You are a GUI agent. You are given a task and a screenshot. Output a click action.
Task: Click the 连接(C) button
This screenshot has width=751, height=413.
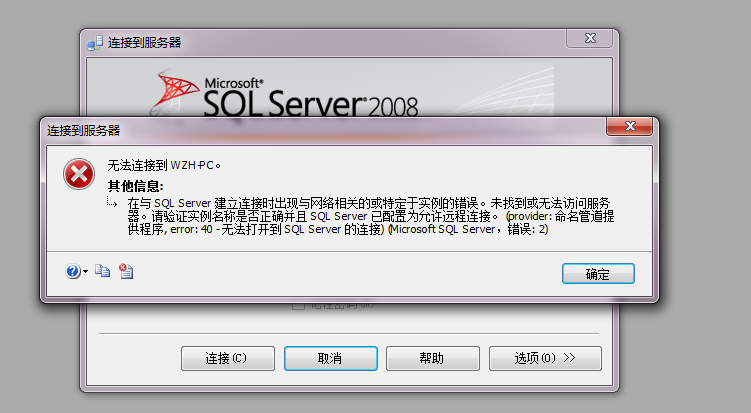pos(228,358)
